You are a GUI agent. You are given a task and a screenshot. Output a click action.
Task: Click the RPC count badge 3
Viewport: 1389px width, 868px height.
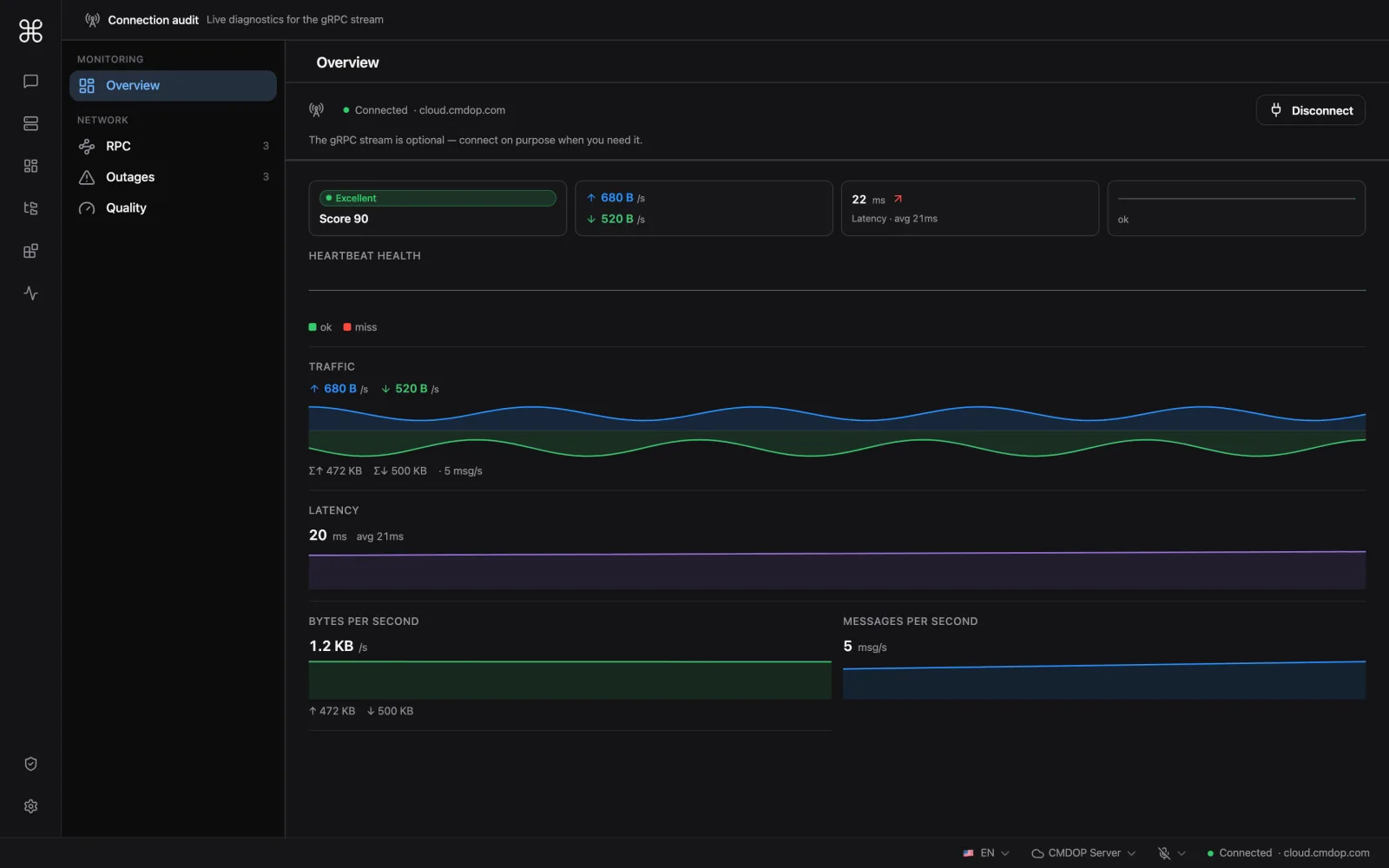pyautogui.click(x=266, y=147)
